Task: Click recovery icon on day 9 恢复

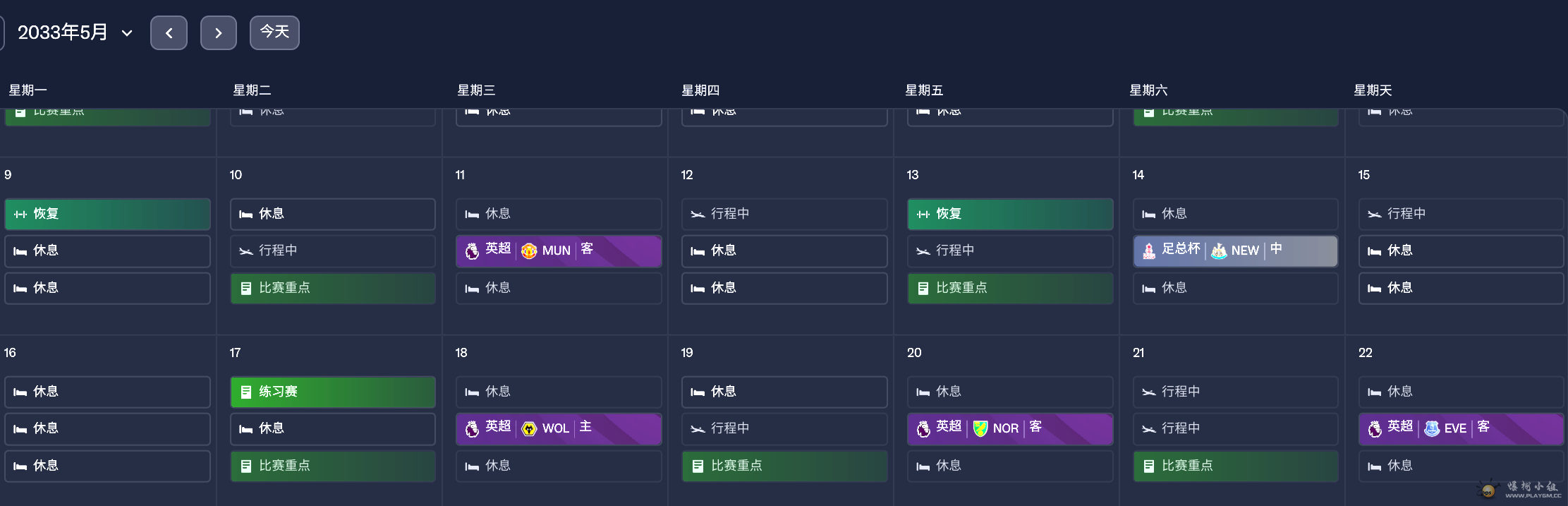Action: click(x=20, y=214)
